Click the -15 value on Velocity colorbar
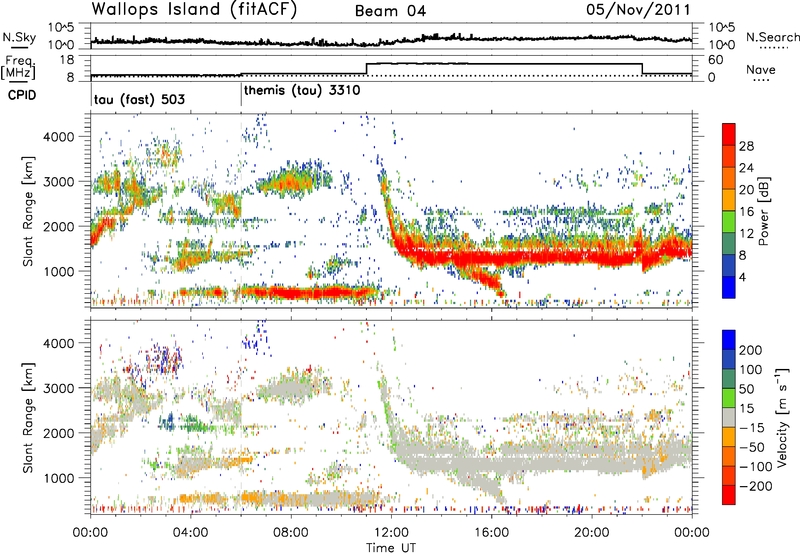800x554 pixels. click(752, 428)
